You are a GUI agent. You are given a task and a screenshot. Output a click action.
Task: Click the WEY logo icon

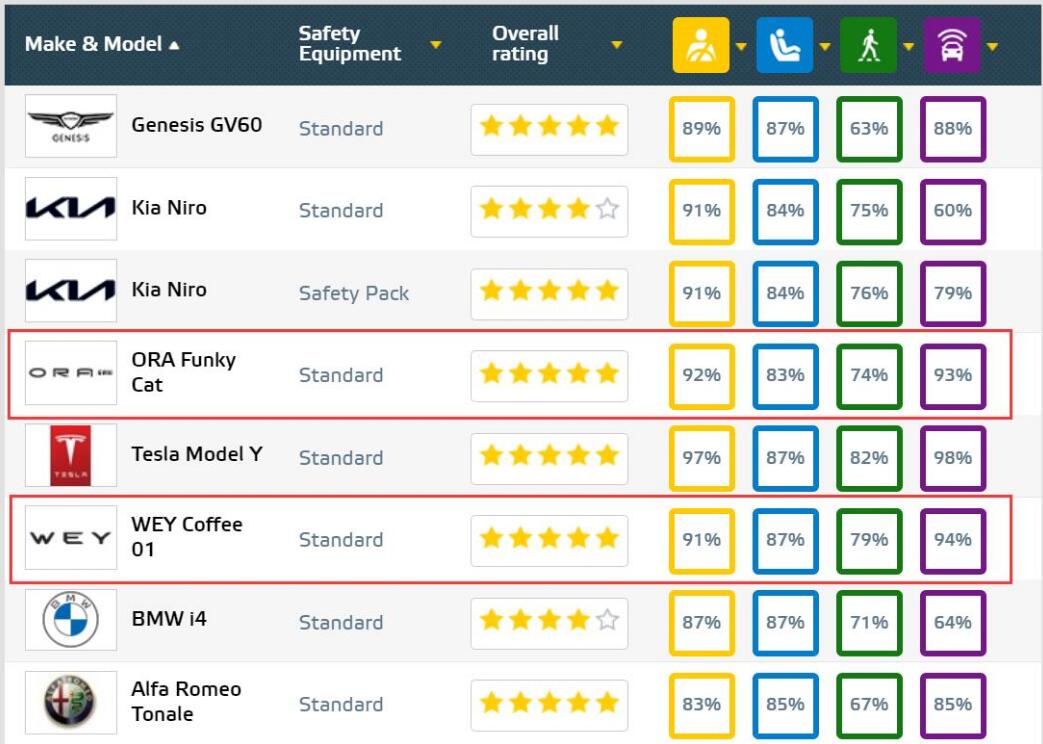tap(70, 538)
